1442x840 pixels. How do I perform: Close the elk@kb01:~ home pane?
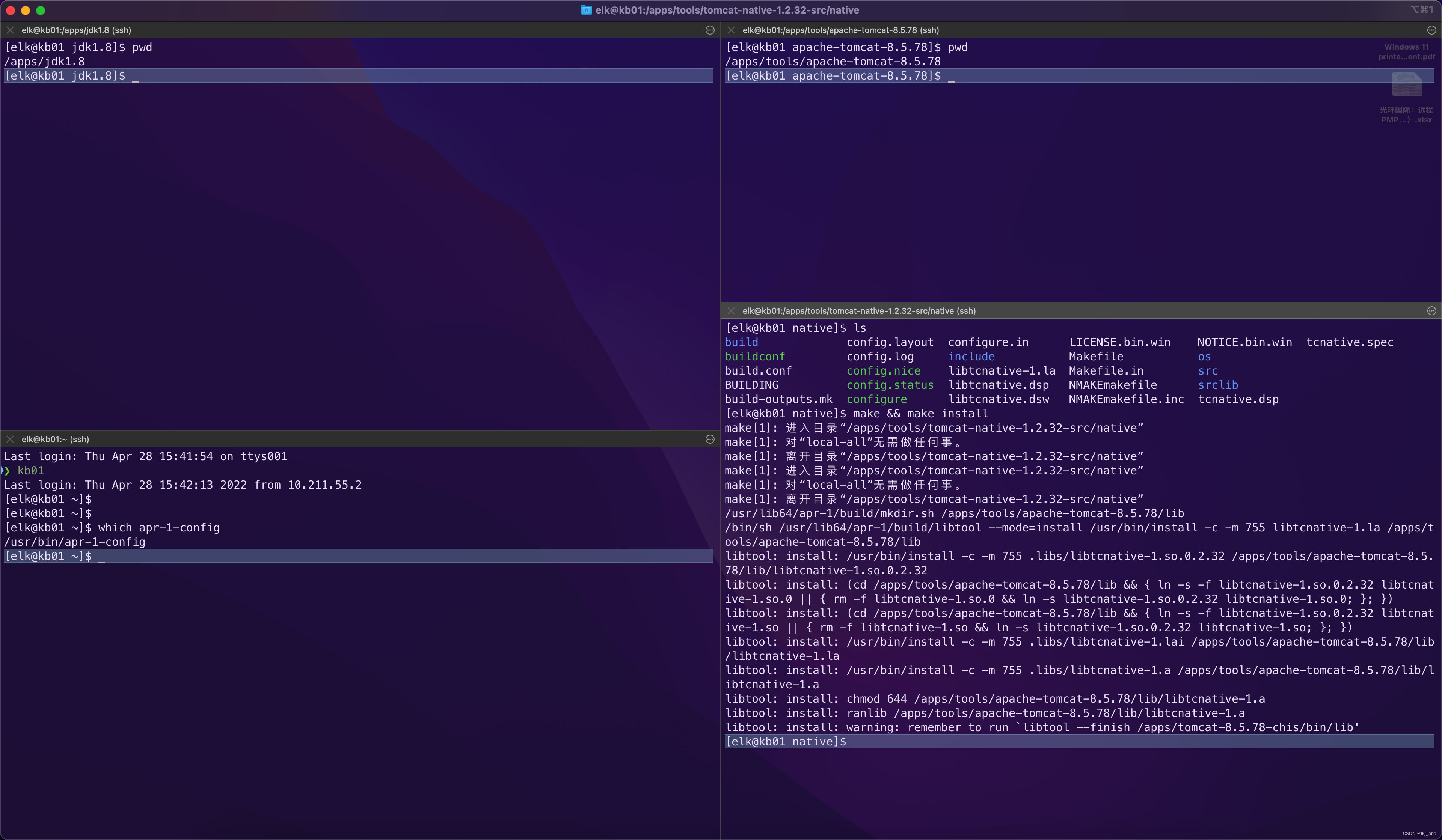[10, 439]
